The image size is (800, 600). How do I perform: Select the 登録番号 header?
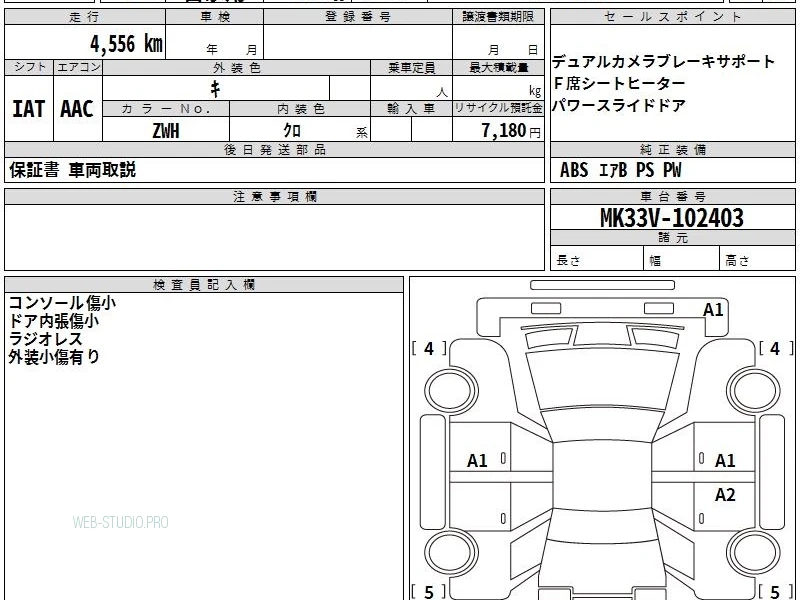tap(358, 17)
